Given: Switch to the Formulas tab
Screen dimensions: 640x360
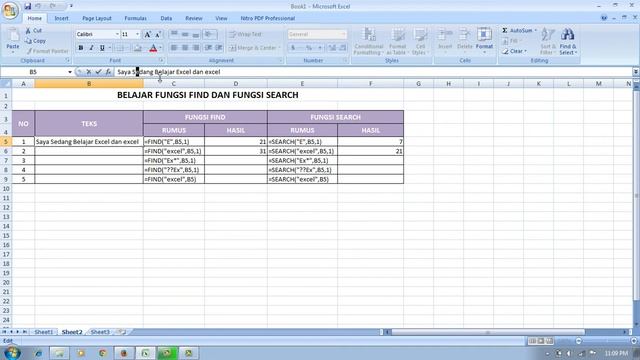Looking at the screenshot, I should coord(136,18).
